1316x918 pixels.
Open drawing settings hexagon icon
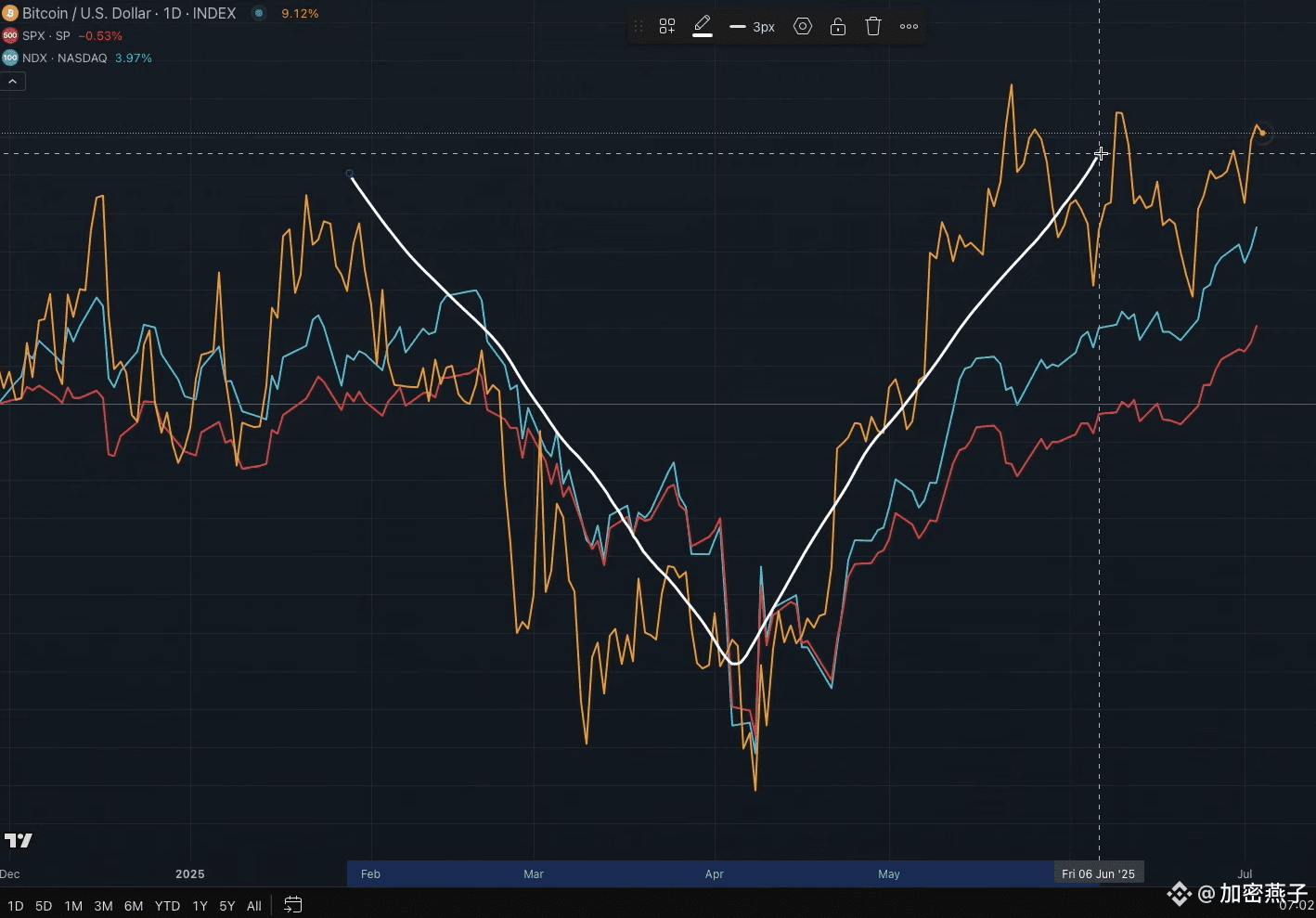click(803, 27)
